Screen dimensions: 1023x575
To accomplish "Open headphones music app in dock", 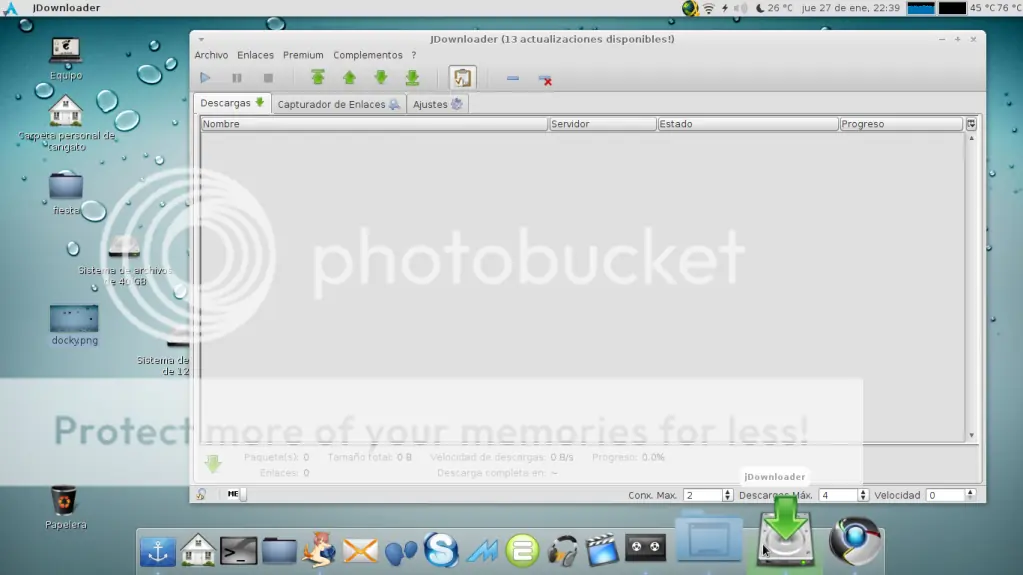I will point(562,550).
